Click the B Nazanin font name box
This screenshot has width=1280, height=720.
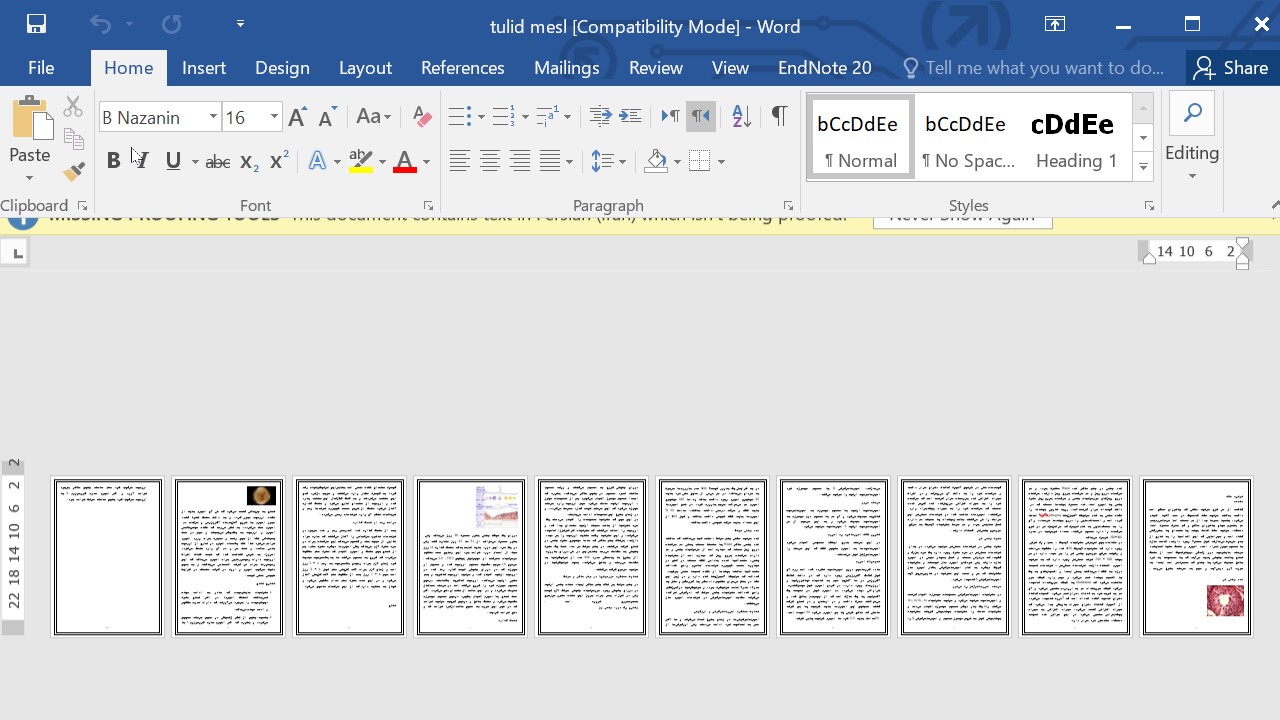pyautogui.click(x=152, y=117)
